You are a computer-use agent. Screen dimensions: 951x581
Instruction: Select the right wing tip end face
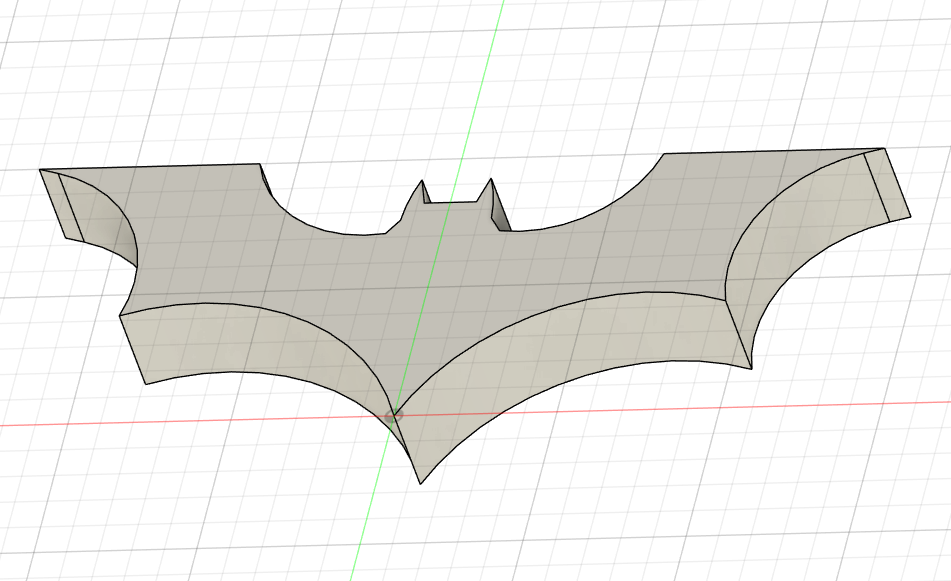887,185
